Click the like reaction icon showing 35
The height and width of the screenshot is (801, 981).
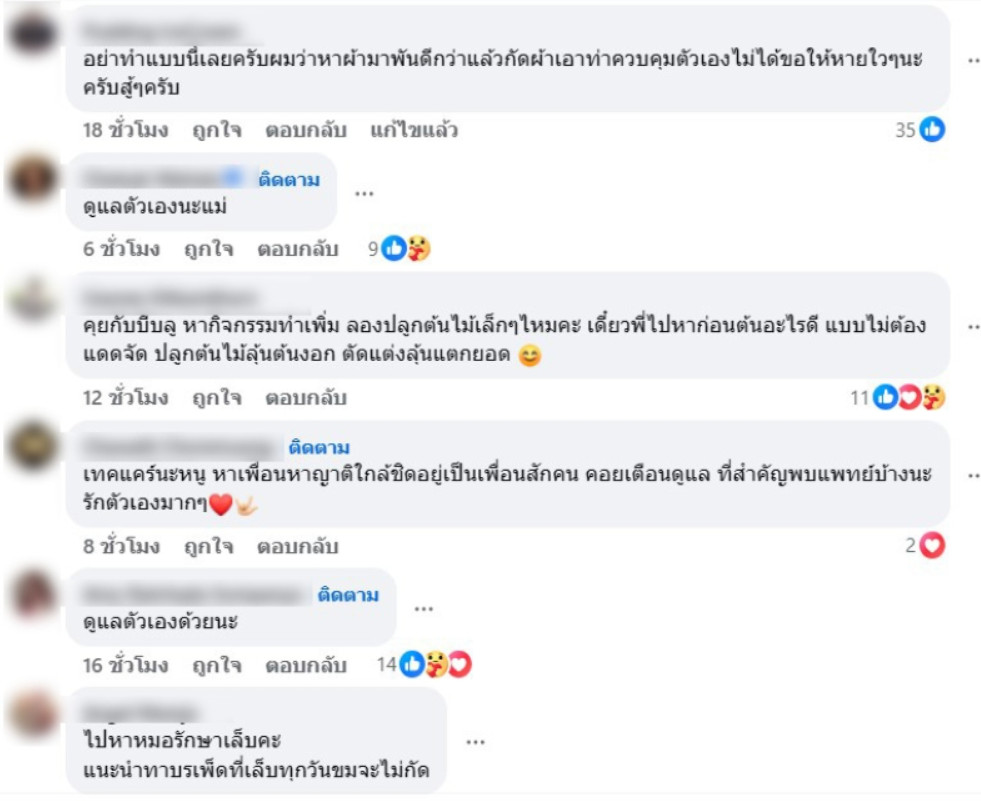click(932, 130)
